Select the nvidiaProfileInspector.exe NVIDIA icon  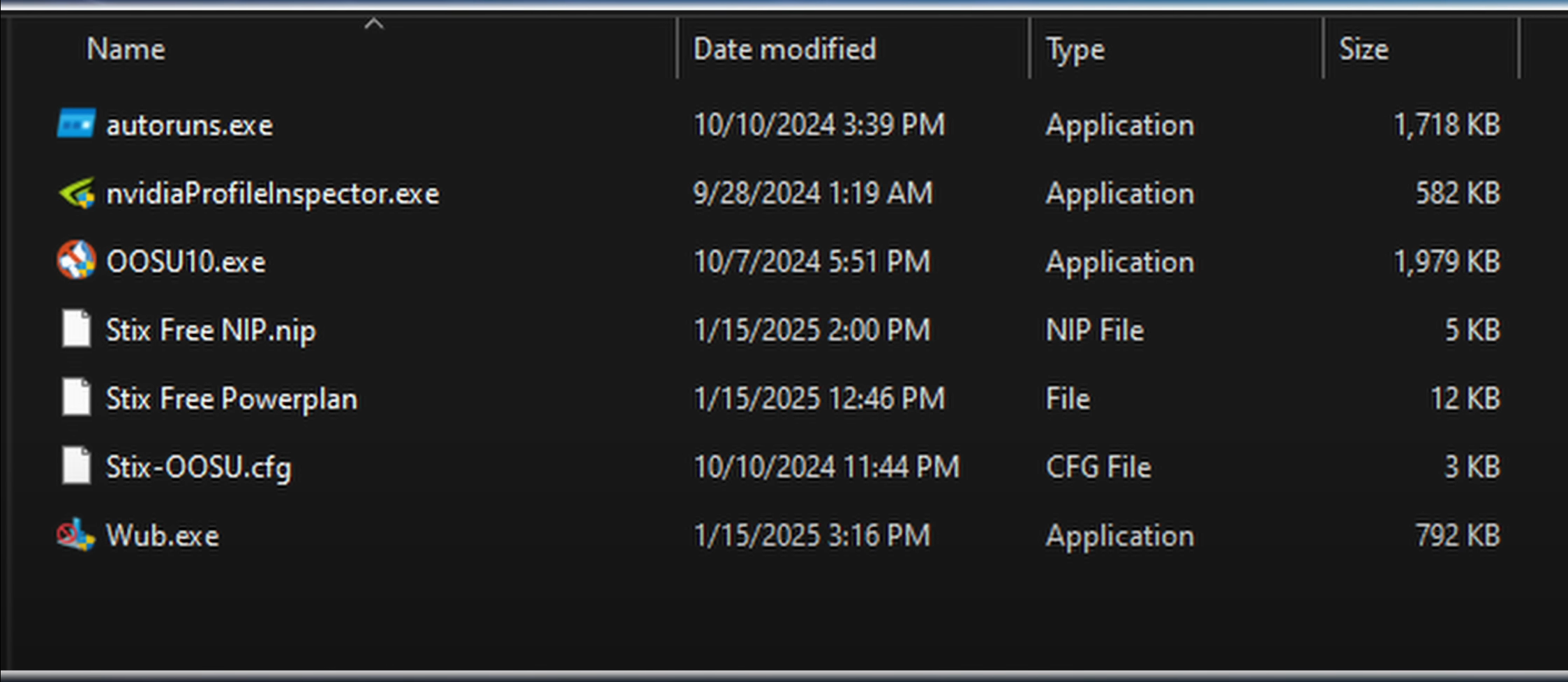coord(77,193)
